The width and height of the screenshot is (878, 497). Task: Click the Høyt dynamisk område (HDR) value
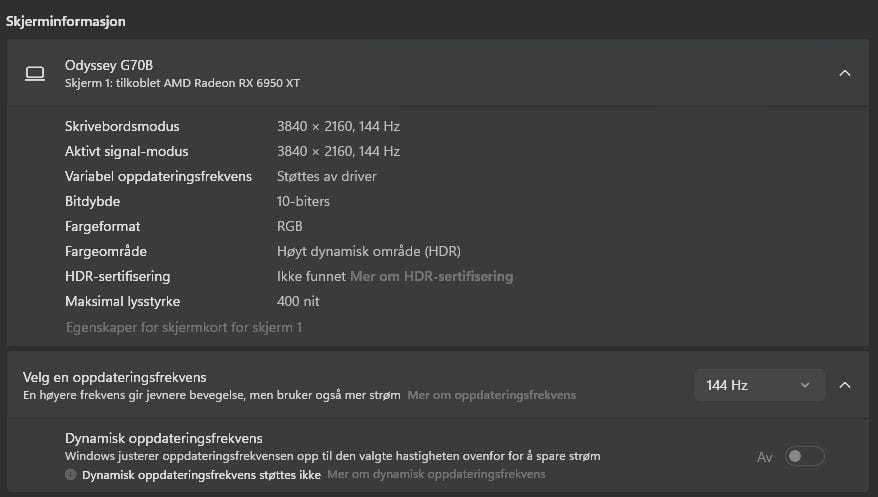tap(368, 251)
